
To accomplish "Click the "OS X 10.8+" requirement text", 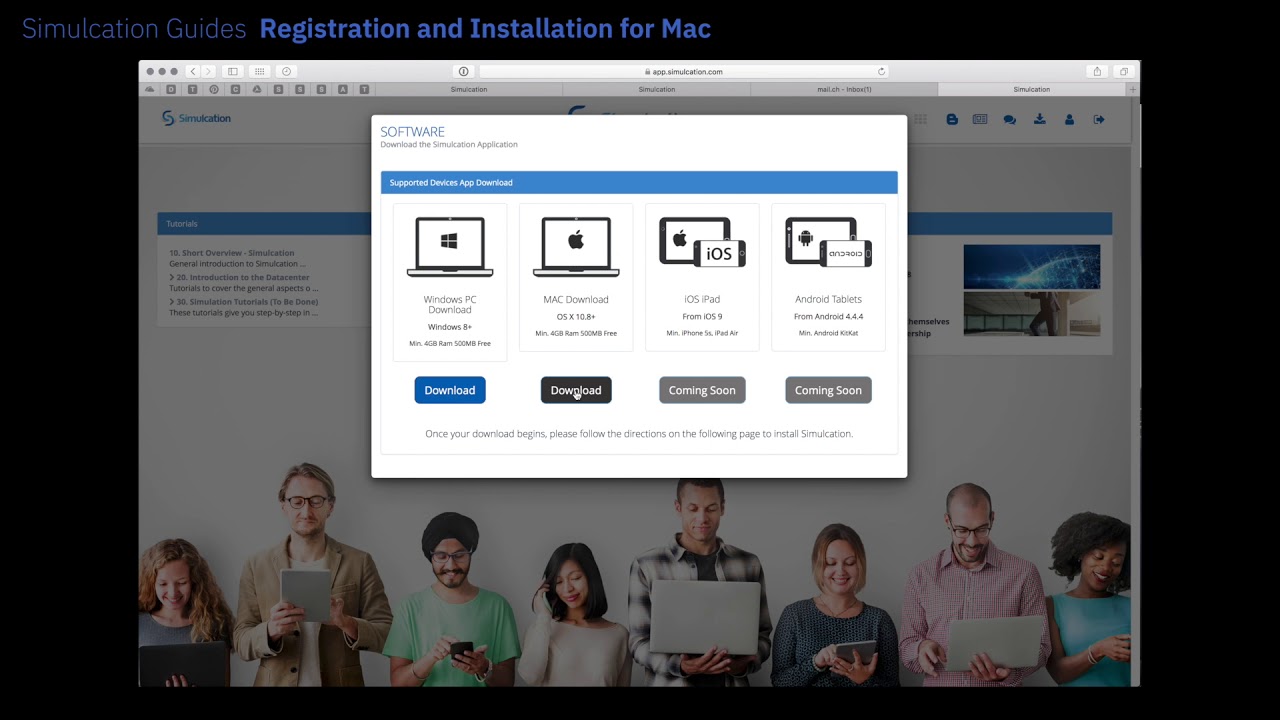I will [x=576, y=317].
